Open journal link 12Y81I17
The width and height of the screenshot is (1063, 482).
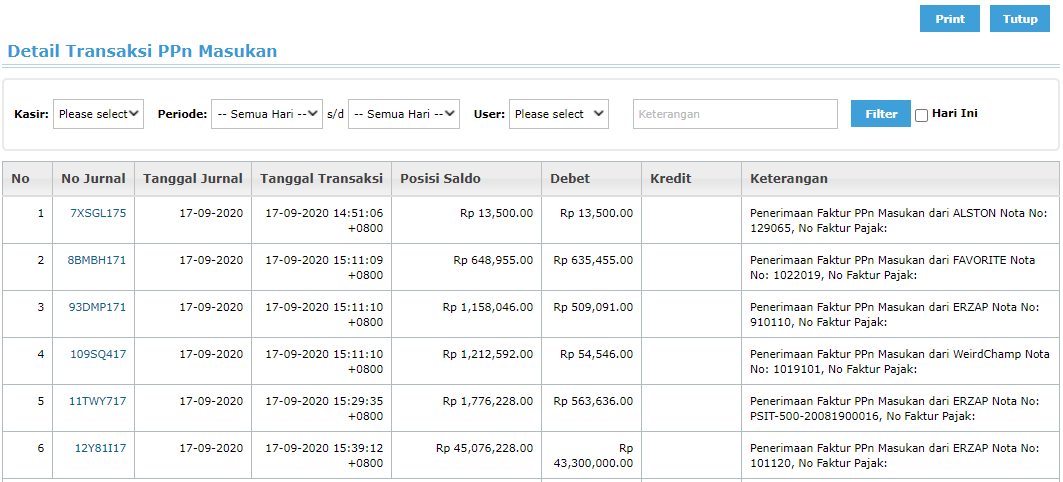tap(100, 448)
